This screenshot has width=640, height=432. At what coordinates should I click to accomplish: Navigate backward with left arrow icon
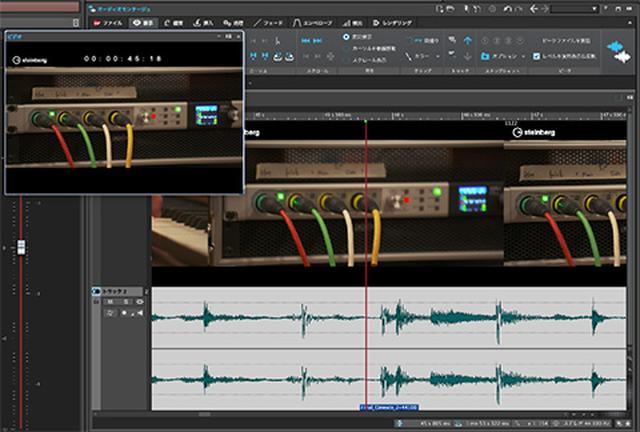(534, 9)
